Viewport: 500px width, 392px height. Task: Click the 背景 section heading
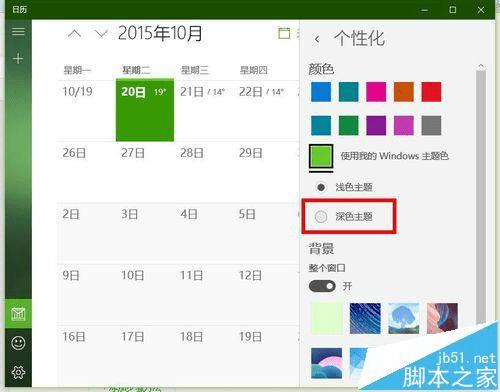click(321, 249)
